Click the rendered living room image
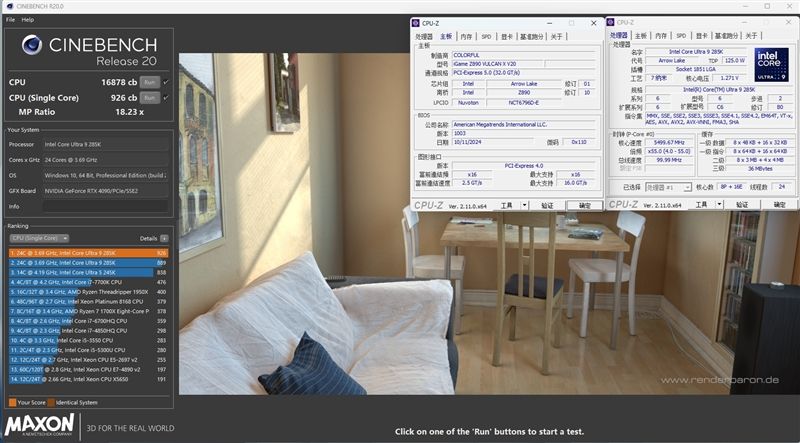The image size is (800, 443). click(489, 224)
